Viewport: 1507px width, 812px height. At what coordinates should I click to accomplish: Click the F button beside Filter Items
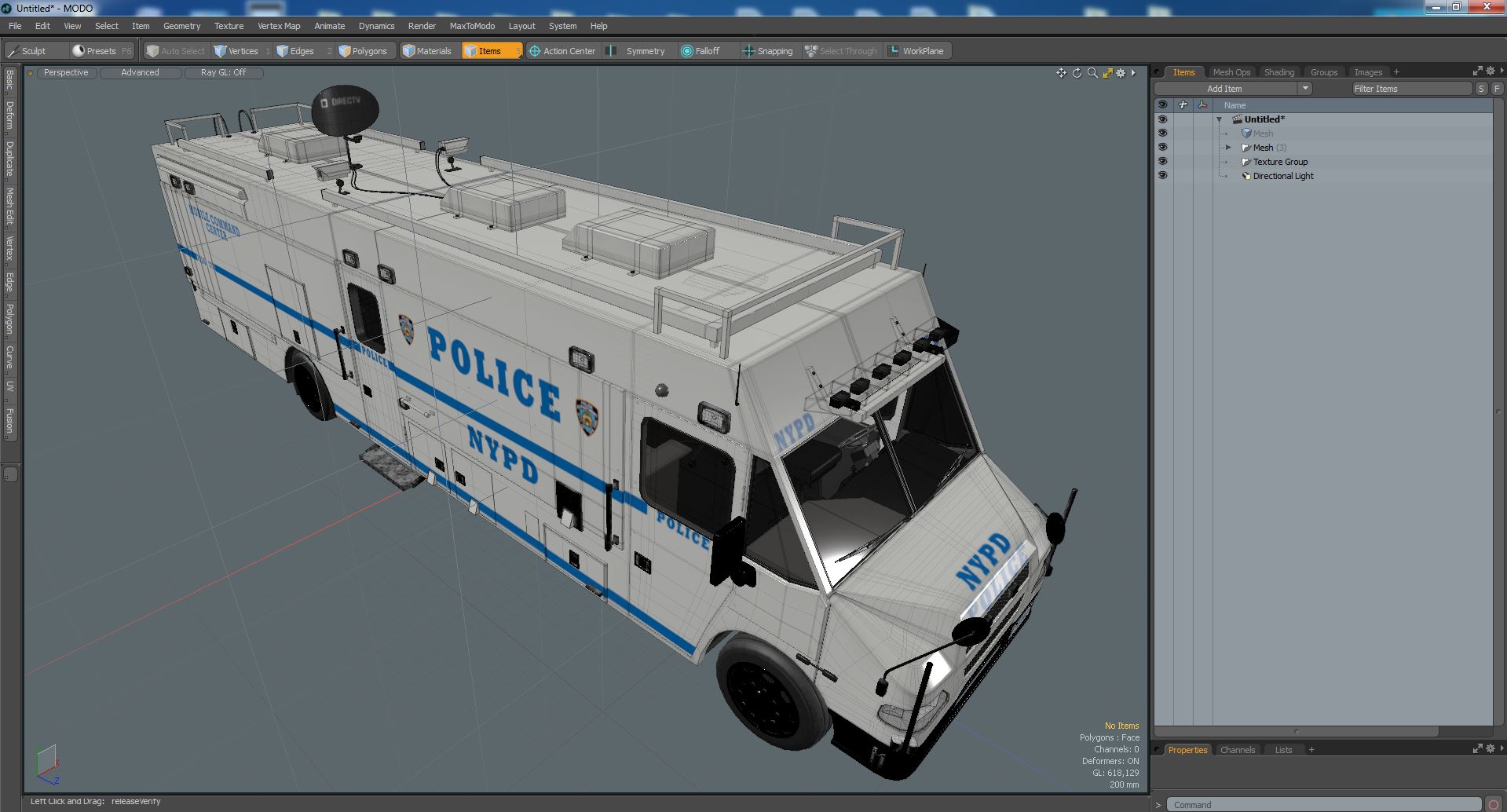coord(1496,89)
